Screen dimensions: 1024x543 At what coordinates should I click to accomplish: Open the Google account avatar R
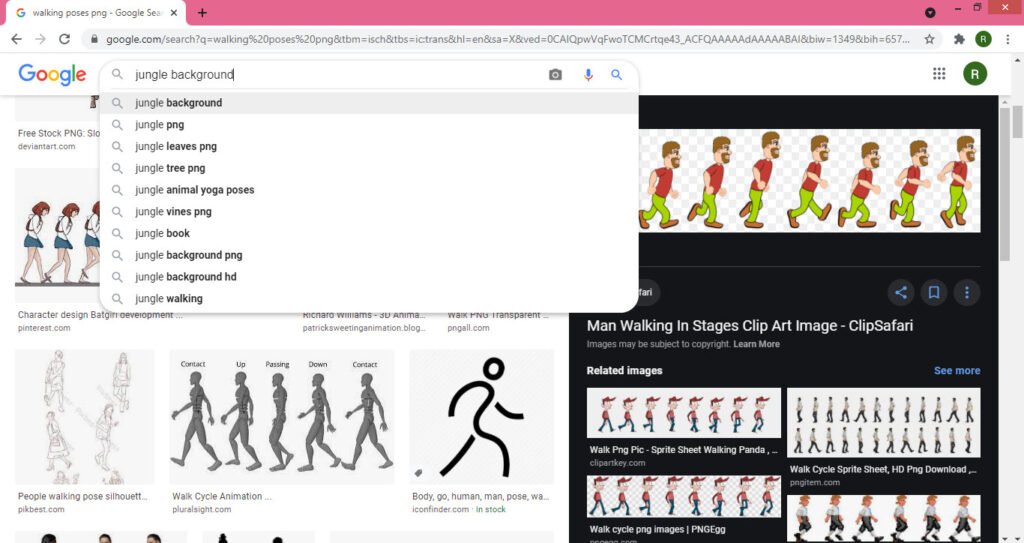point(975,74)
